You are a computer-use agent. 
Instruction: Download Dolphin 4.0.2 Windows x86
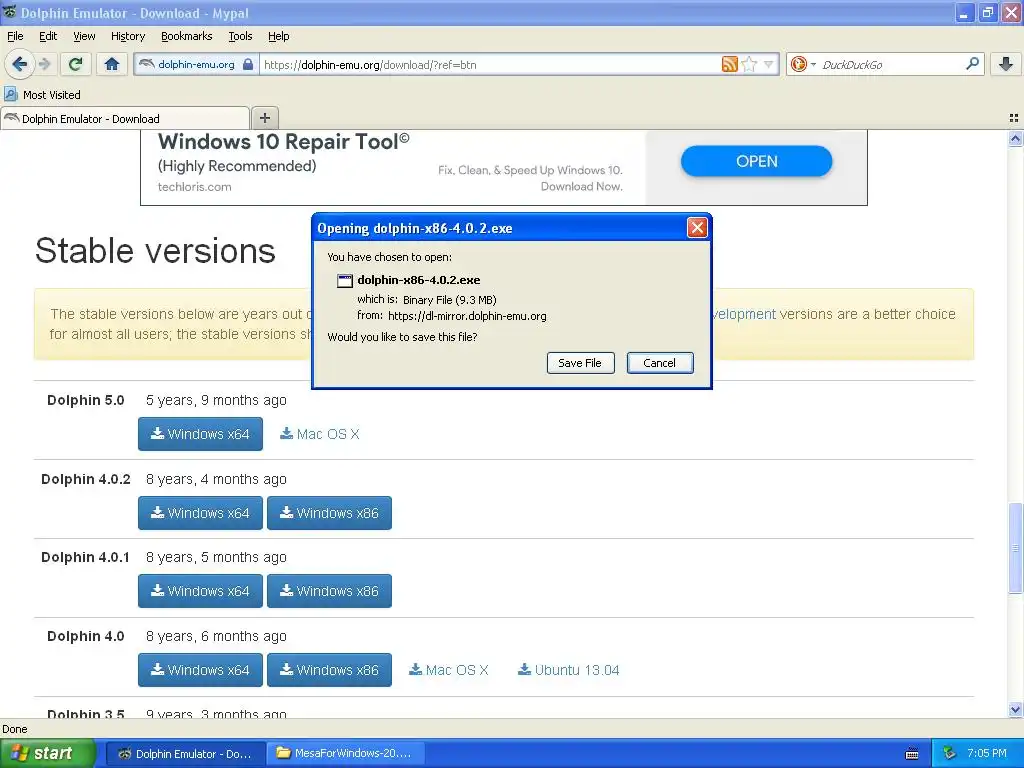pos(329,513)
